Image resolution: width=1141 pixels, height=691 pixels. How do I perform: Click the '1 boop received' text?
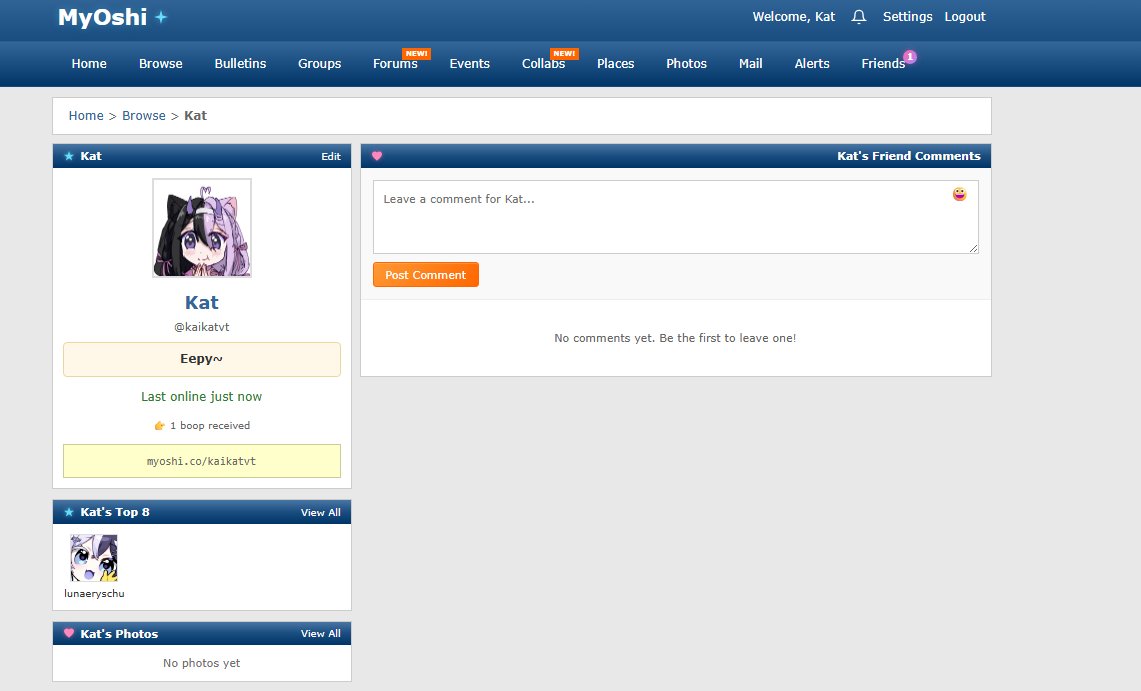click(210, 426)
